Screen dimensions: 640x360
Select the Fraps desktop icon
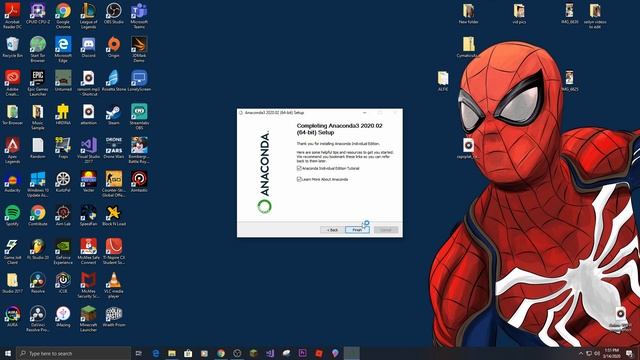63,148
